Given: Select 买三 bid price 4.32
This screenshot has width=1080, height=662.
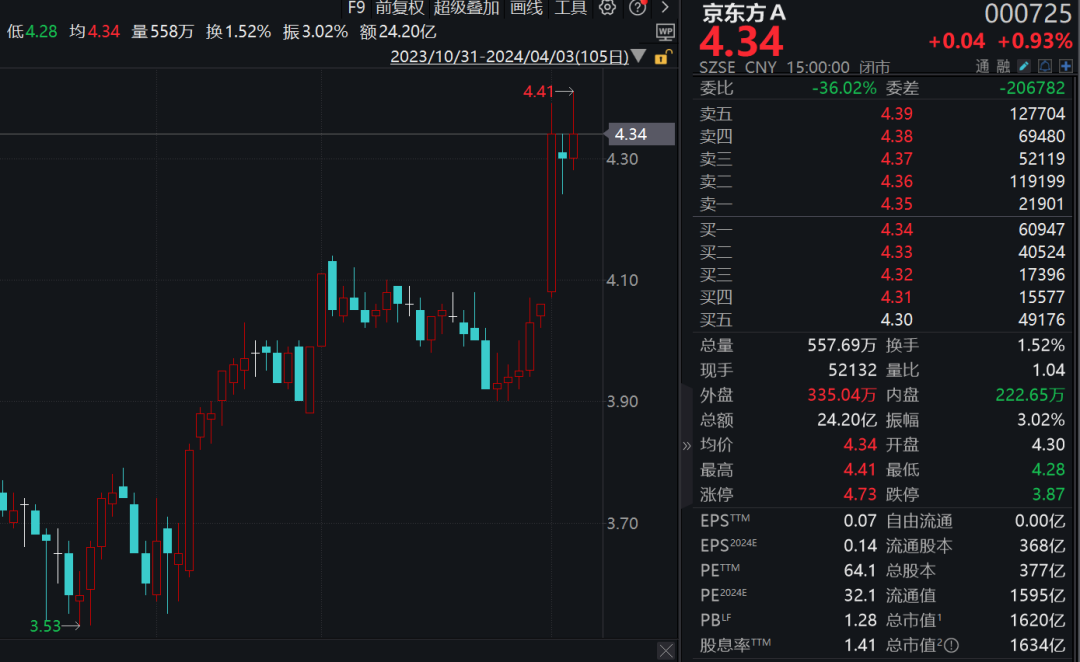Looking at the screenshot, I should (896, 275).
